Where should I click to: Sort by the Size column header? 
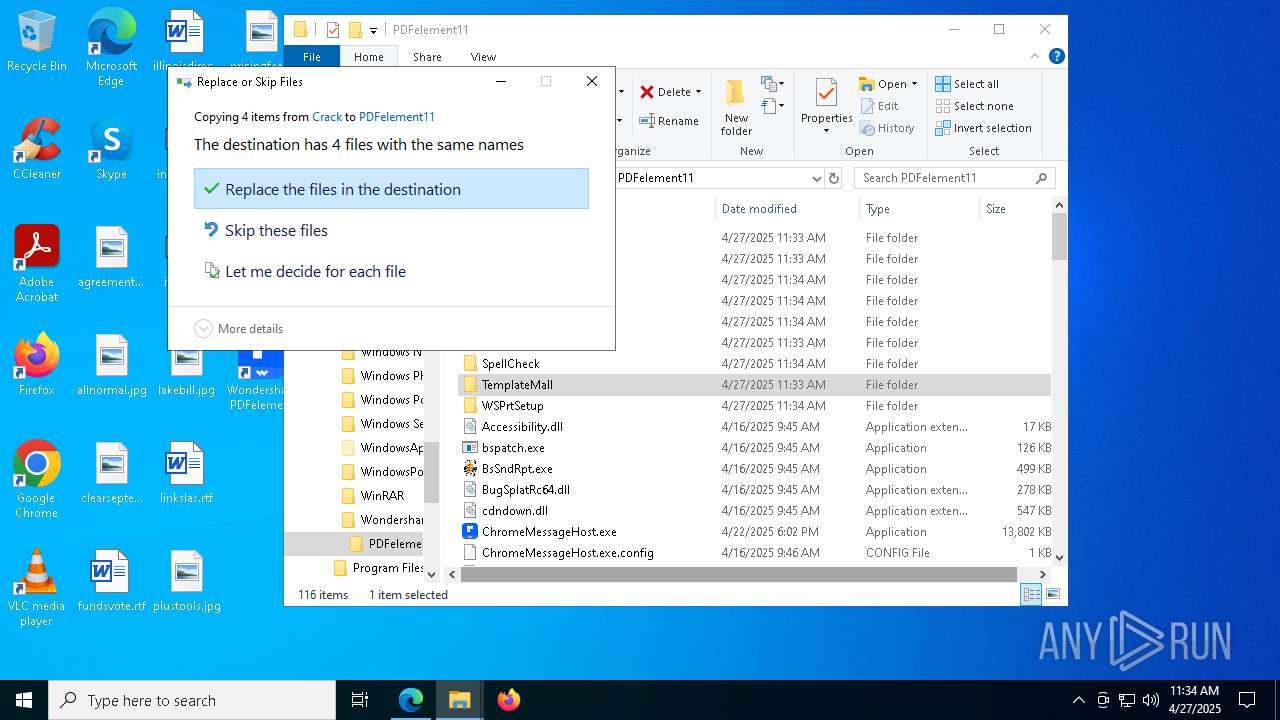coord(1015,209)
